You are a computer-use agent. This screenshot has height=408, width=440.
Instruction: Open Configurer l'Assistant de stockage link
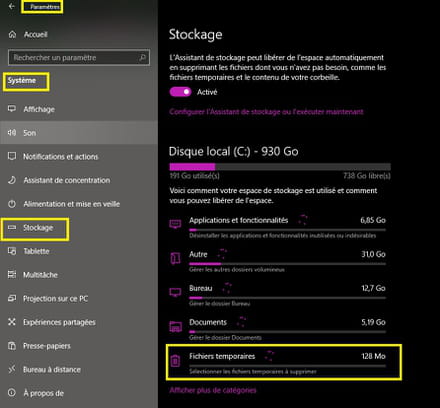point(266,112)
